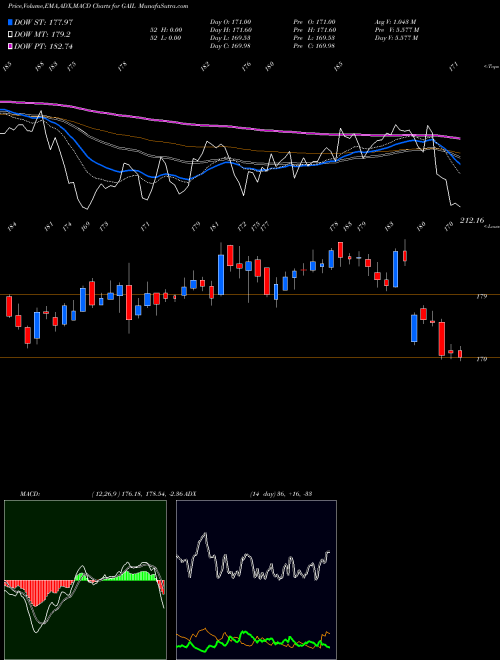This screenshot has height=660, width=500.
Task: Open the ADX indicator panel with dark blue background
Action: [256, 580]
